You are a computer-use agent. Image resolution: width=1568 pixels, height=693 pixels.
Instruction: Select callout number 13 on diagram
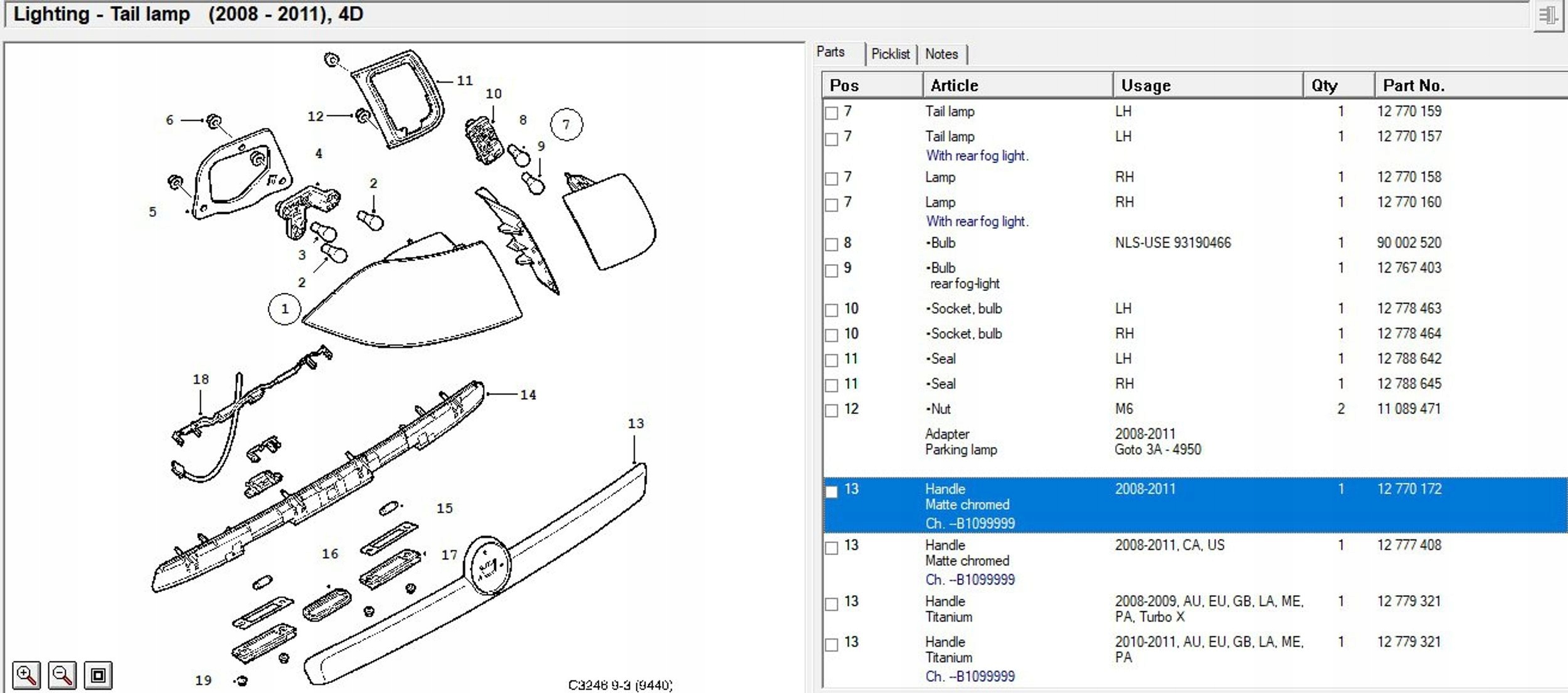coord(635,423)
